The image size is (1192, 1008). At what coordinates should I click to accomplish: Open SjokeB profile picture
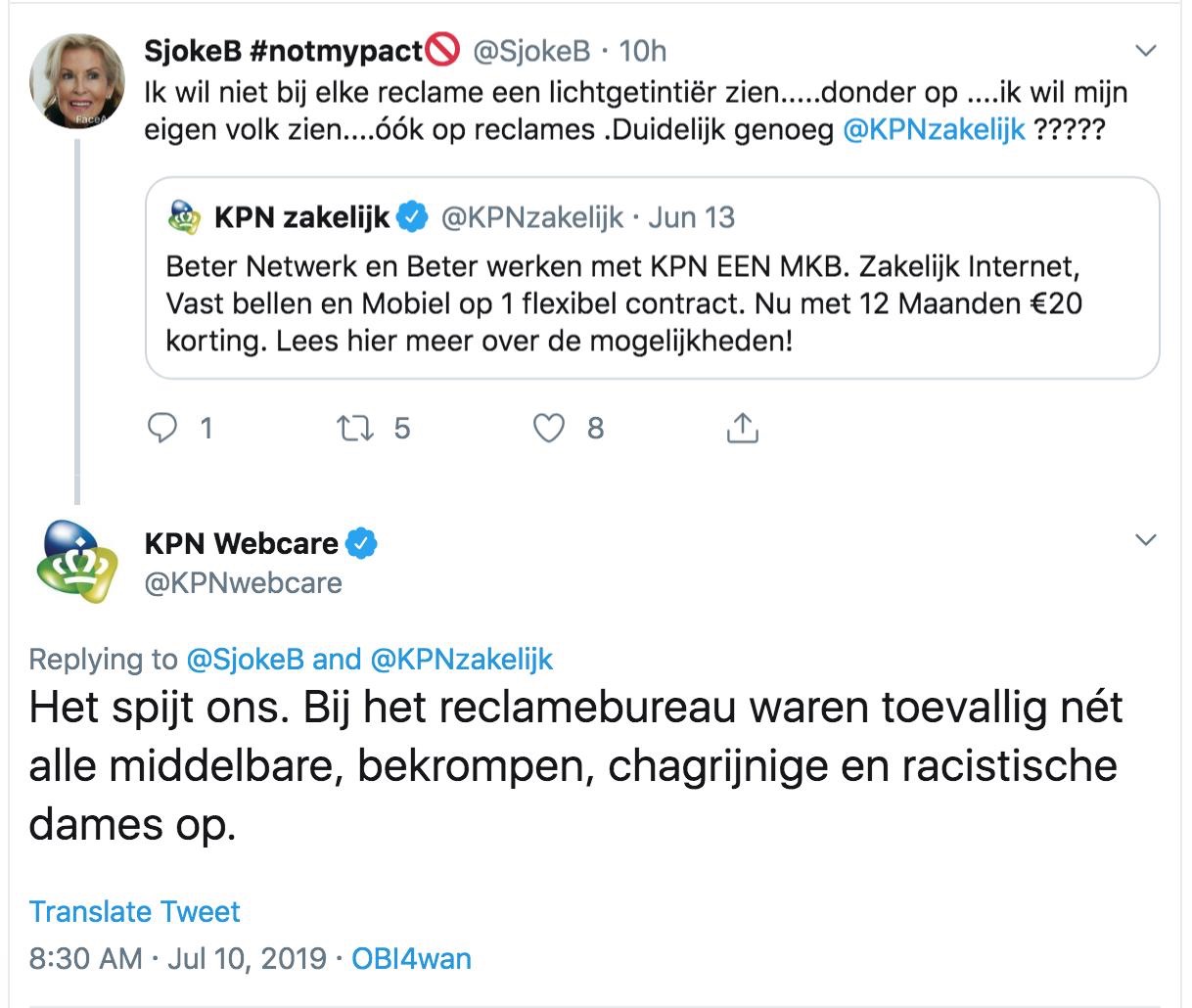tap(77, 82)
